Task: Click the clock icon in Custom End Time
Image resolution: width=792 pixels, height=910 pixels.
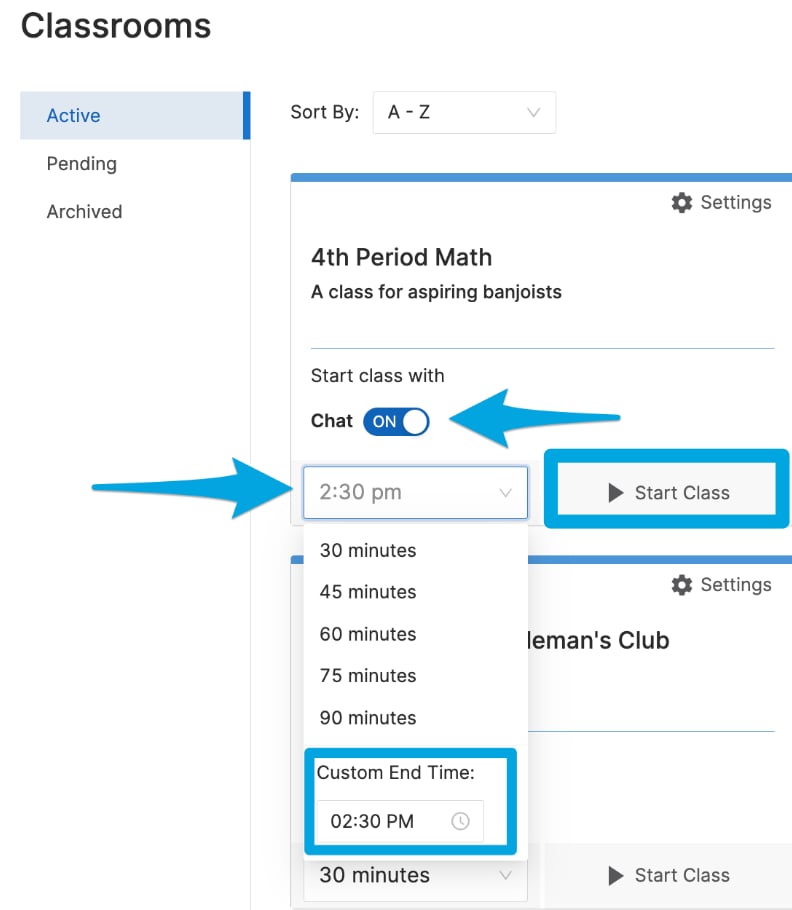Action: point(460,821)
